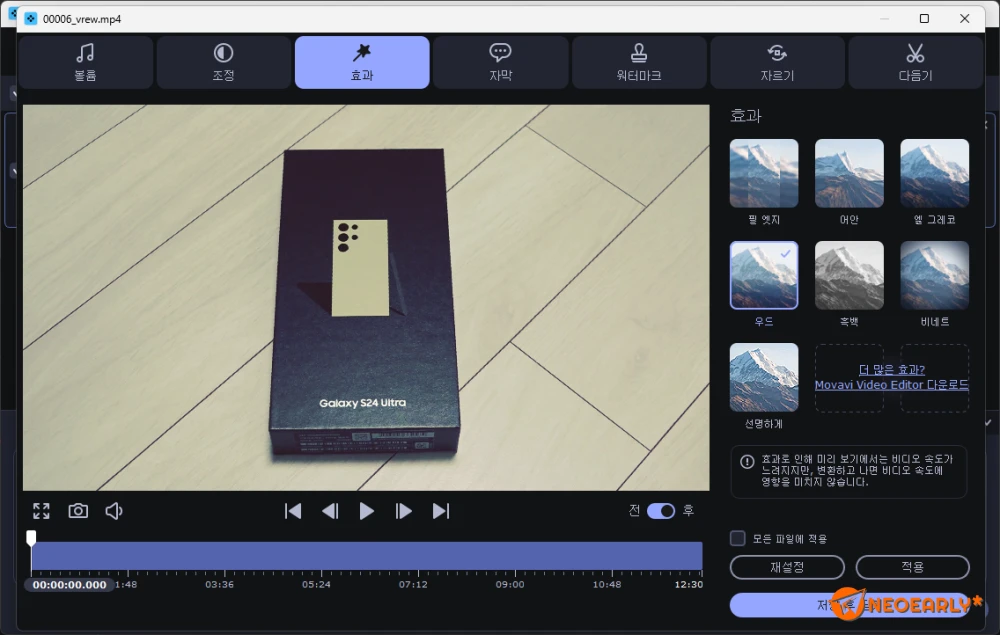Open the 자르기 crop tab
1000x635 pixels.
777,62
